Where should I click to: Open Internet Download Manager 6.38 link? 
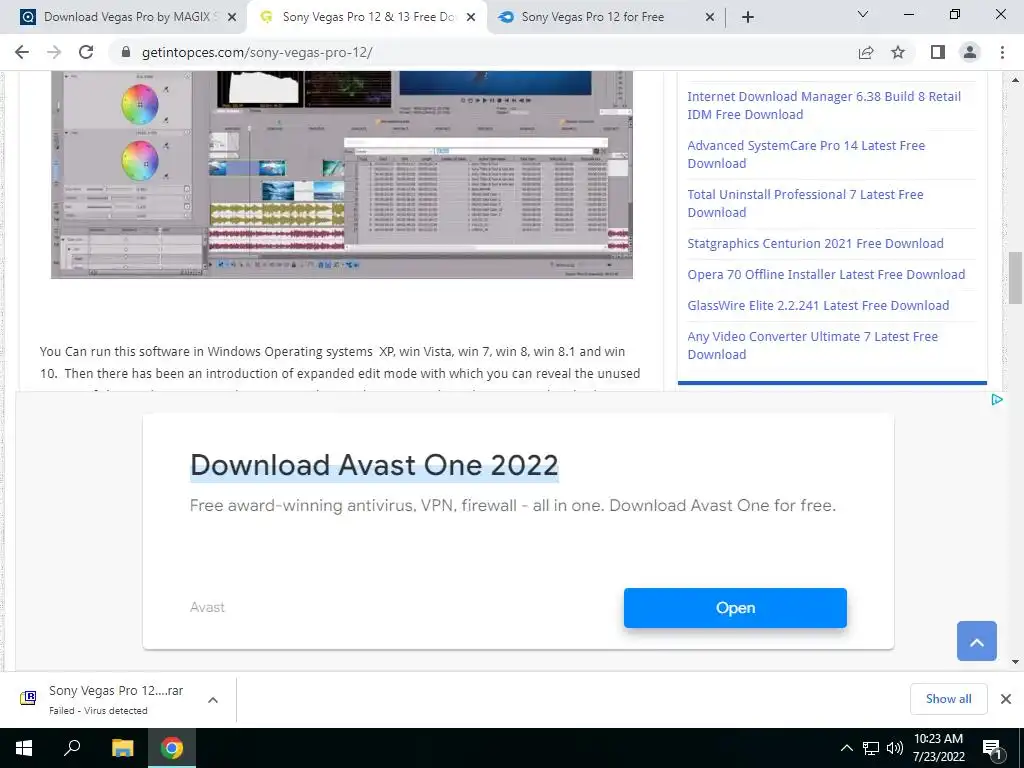824,105
